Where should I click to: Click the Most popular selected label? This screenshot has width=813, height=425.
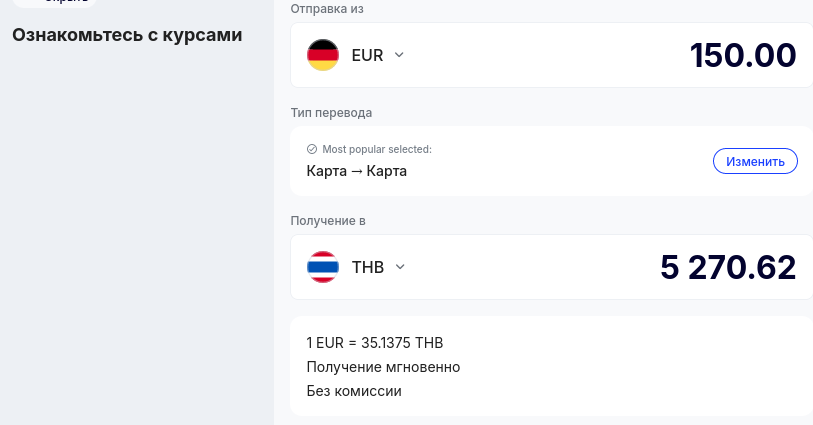tap(376, 149)
